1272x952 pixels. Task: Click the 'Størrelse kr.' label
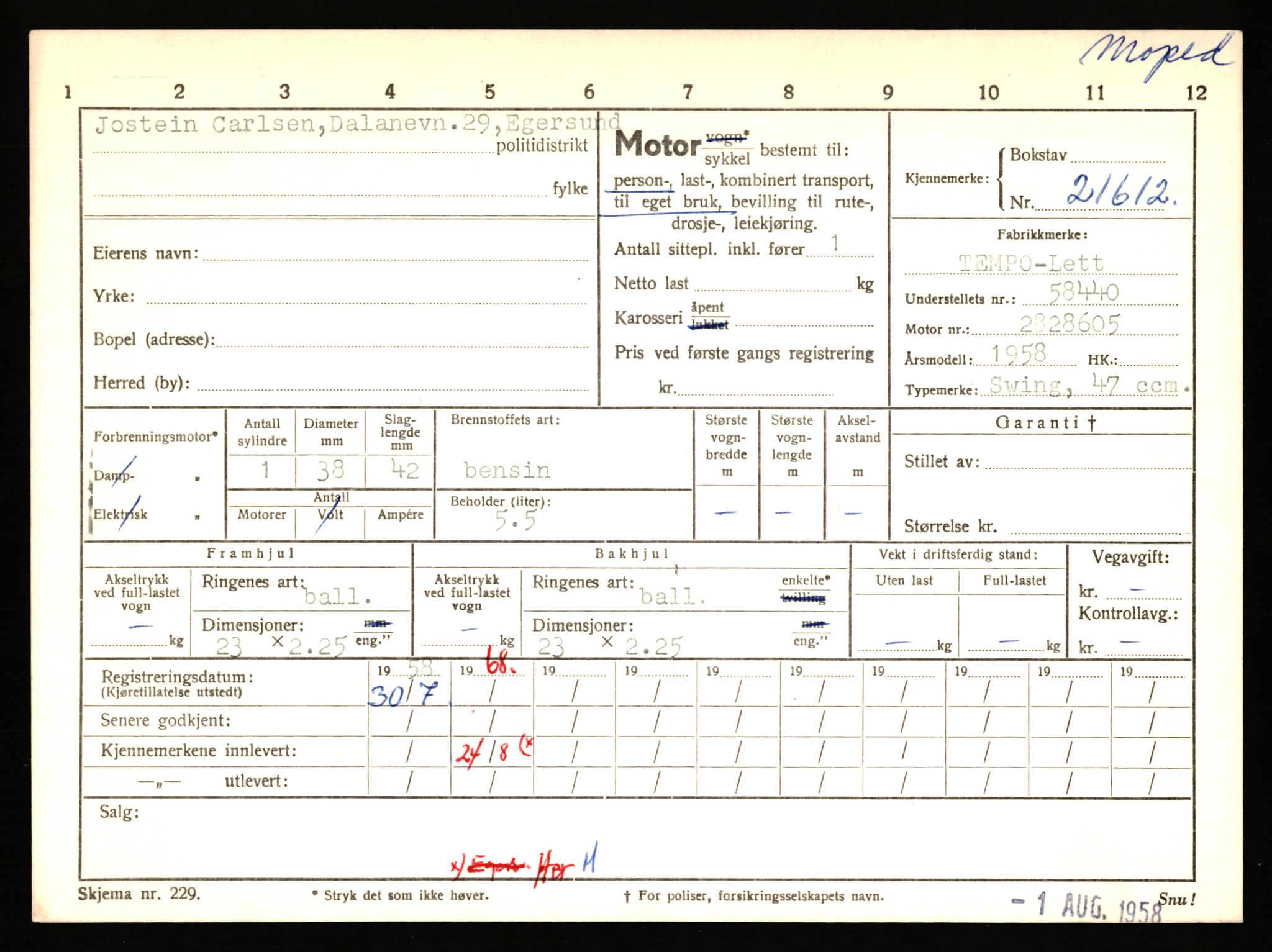[950, 527]
